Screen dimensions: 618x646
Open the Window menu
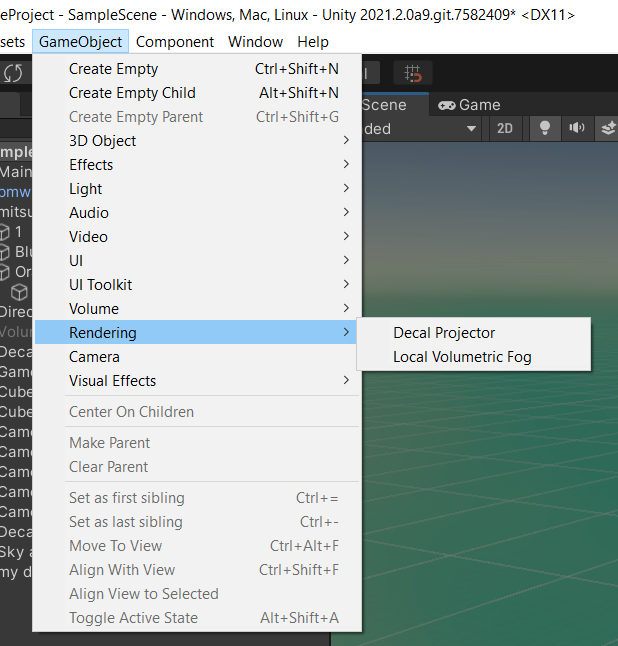click(x=255, y=42)
